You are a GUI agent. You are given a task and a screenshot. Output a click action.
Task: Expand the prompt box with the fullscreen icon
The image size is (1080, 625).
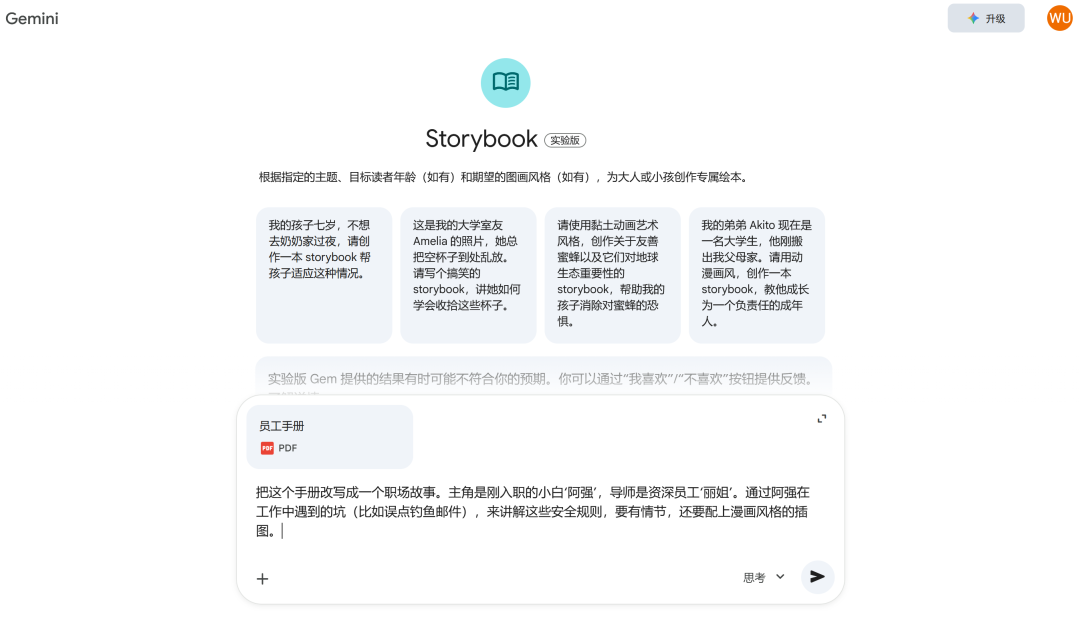click(822, 419)
